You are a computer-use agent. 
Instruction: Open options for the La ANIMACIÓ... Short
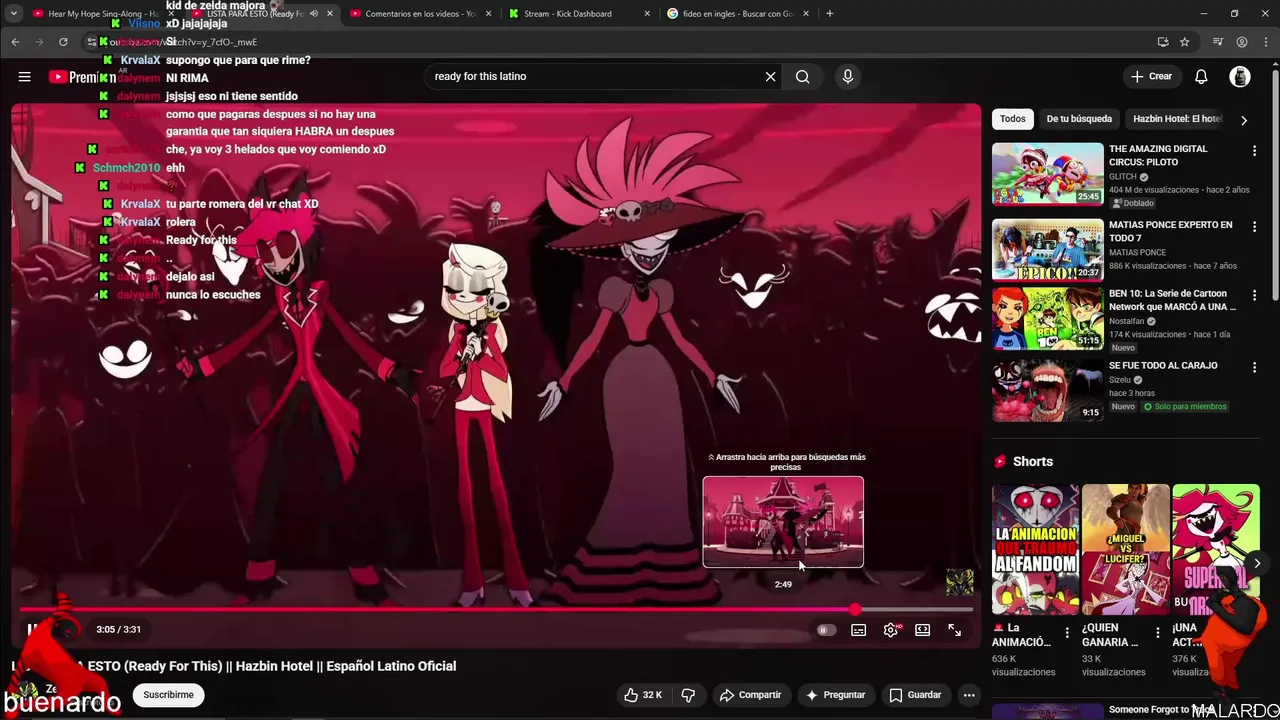[x=1067, y=633]
